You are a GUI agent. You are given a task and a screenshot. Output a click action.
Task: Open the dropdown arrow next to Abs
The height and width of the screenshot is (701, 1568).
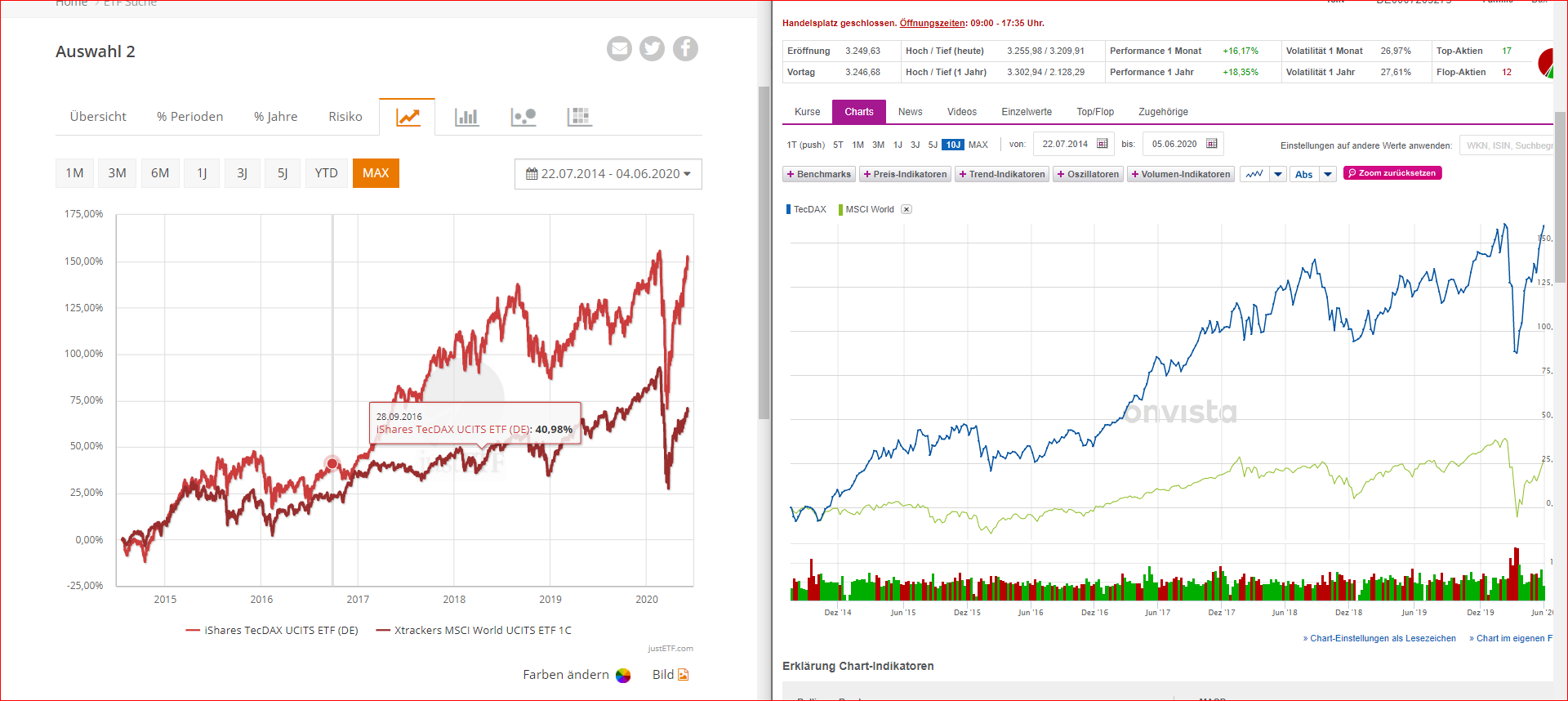(1328, 174)
